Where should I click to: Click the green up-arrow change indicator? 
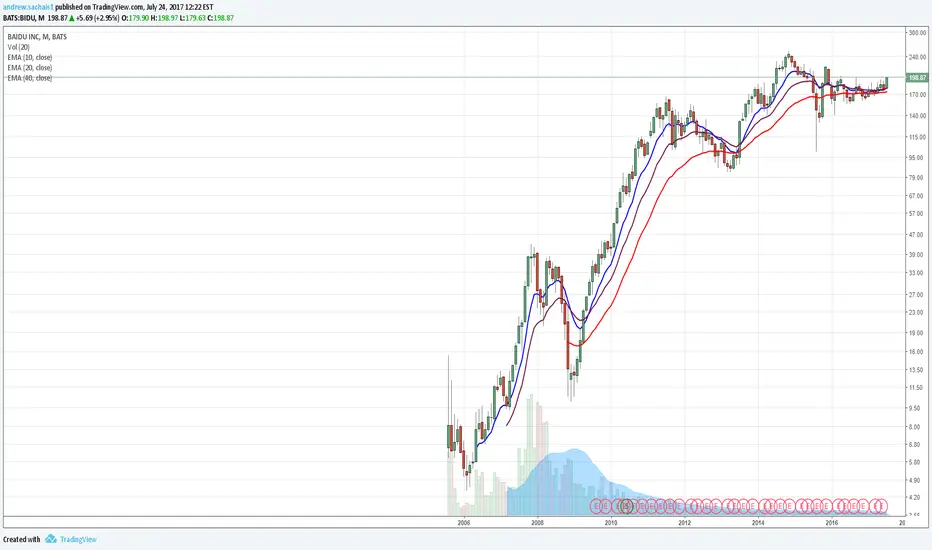(x=72, y=18)
